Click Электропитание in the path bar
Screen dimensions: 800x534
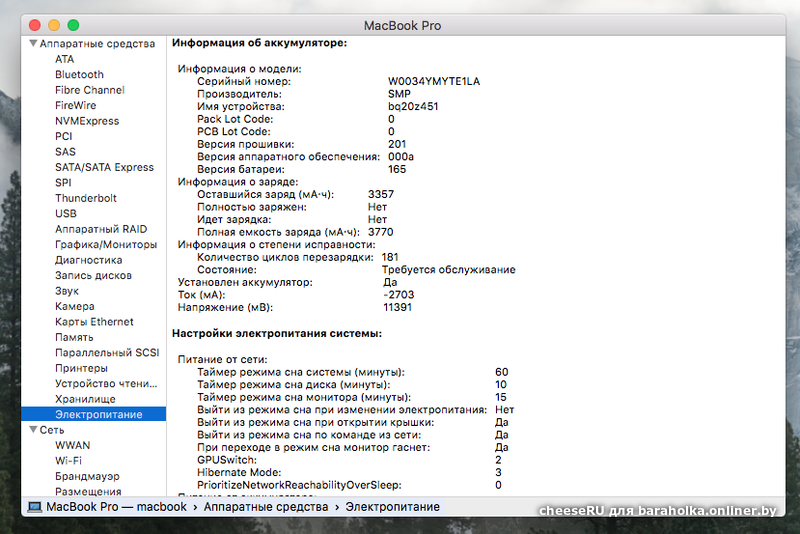coord(392,507)
